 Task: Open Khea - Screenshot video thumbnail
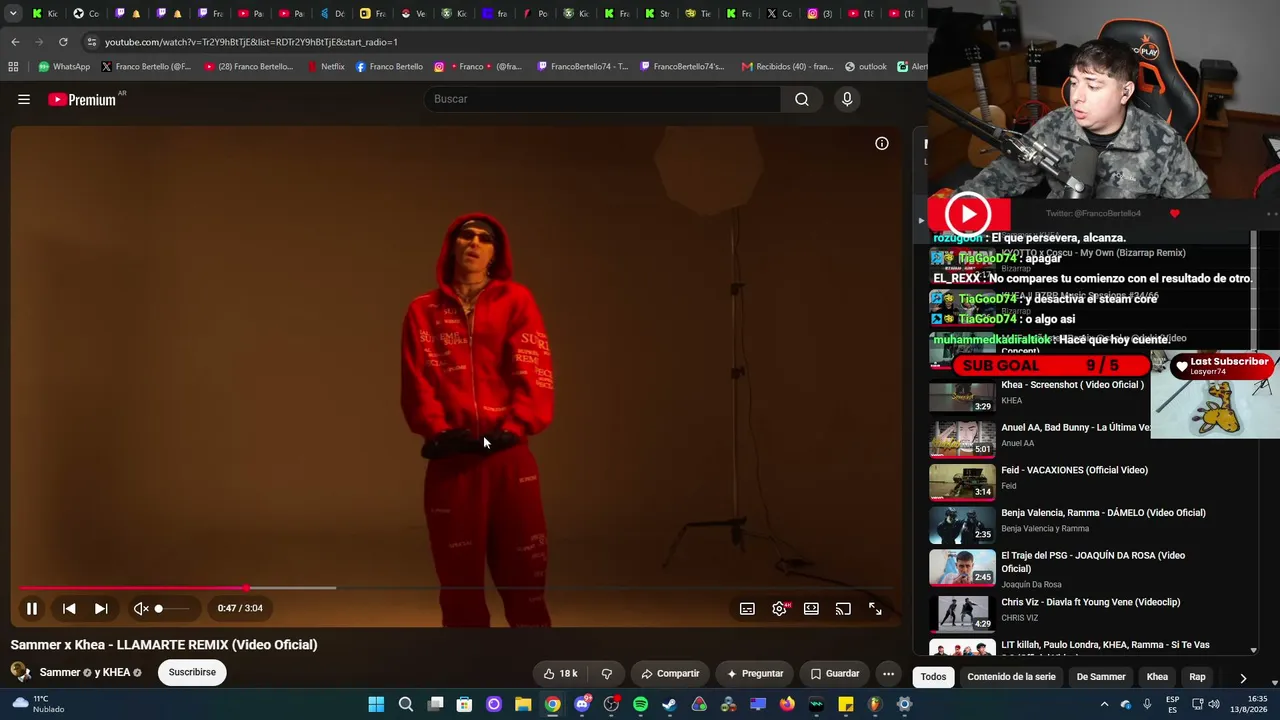click(962, 396)
